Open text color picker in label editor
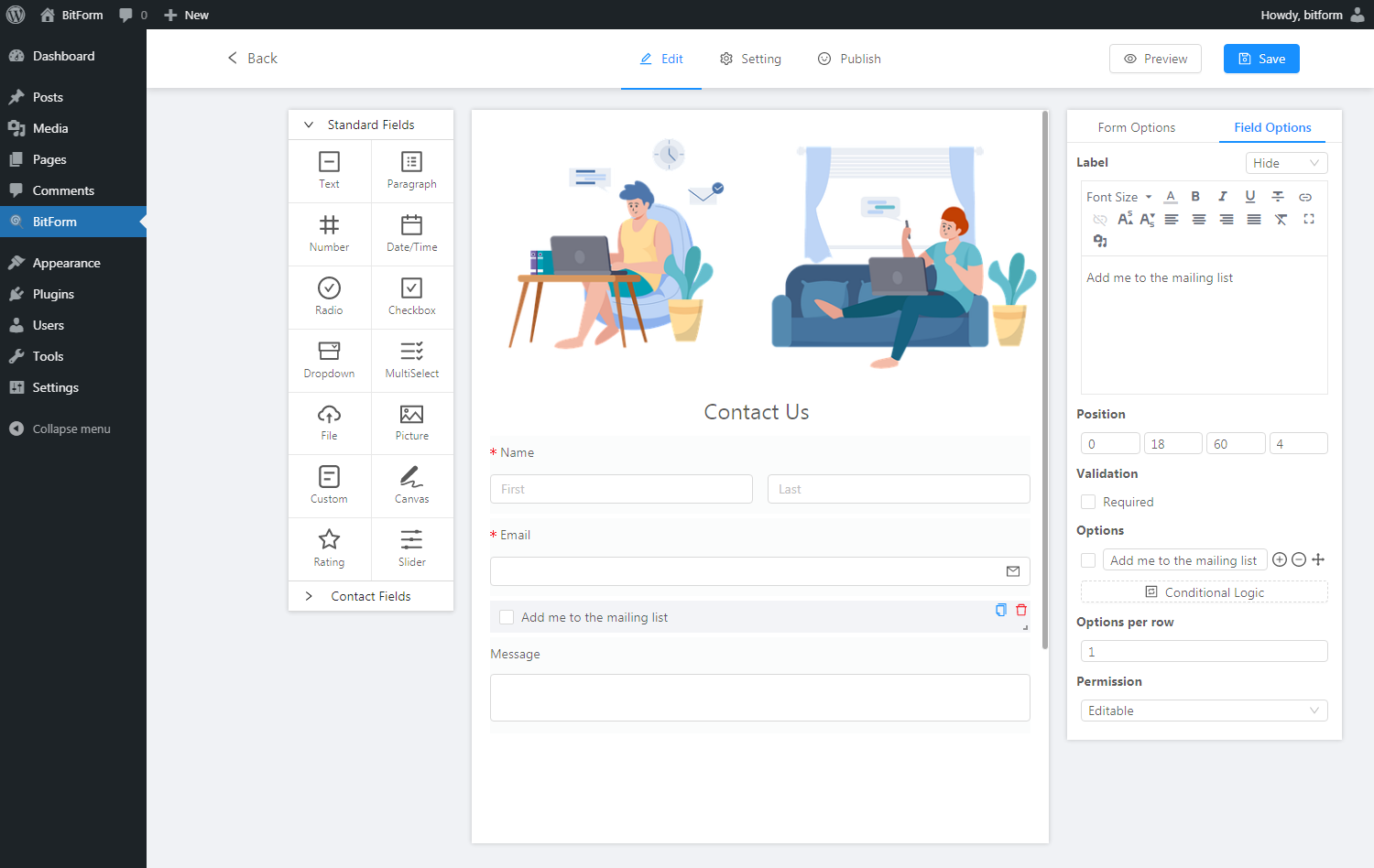This screenshot has height=868, width=1374. 1171,197
